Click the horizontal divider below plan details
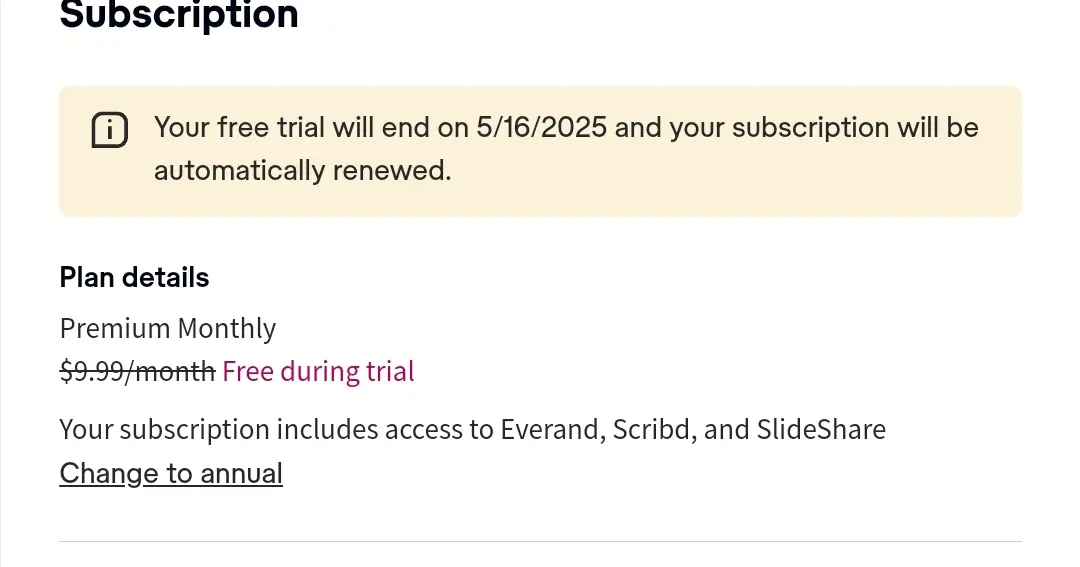Image resolution: width=1080 pixels, height=567 pixels. [541, 542]
